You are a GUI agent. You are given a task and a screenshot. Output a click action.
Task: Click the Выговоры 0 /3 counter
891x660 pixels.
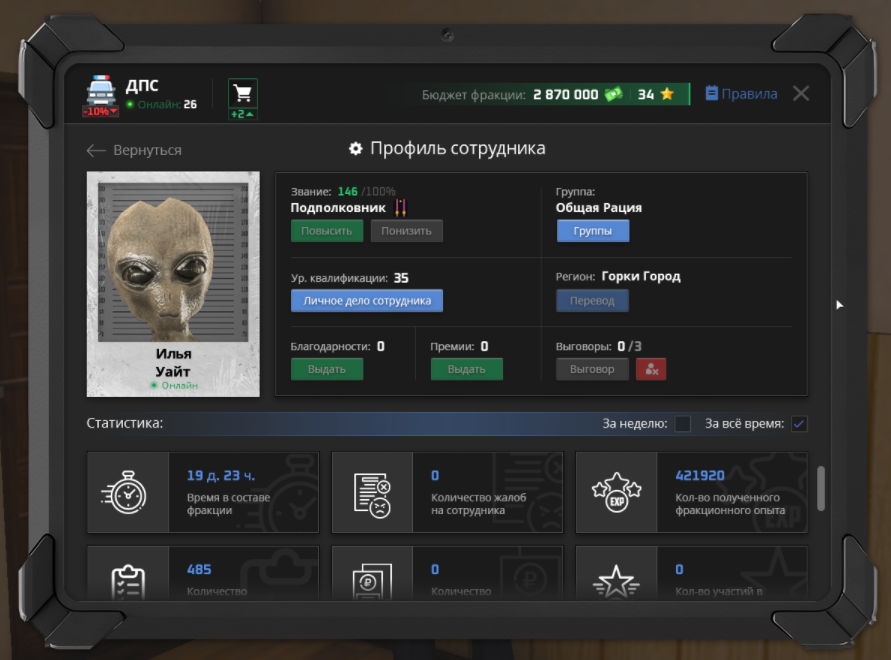coord(599,346)
